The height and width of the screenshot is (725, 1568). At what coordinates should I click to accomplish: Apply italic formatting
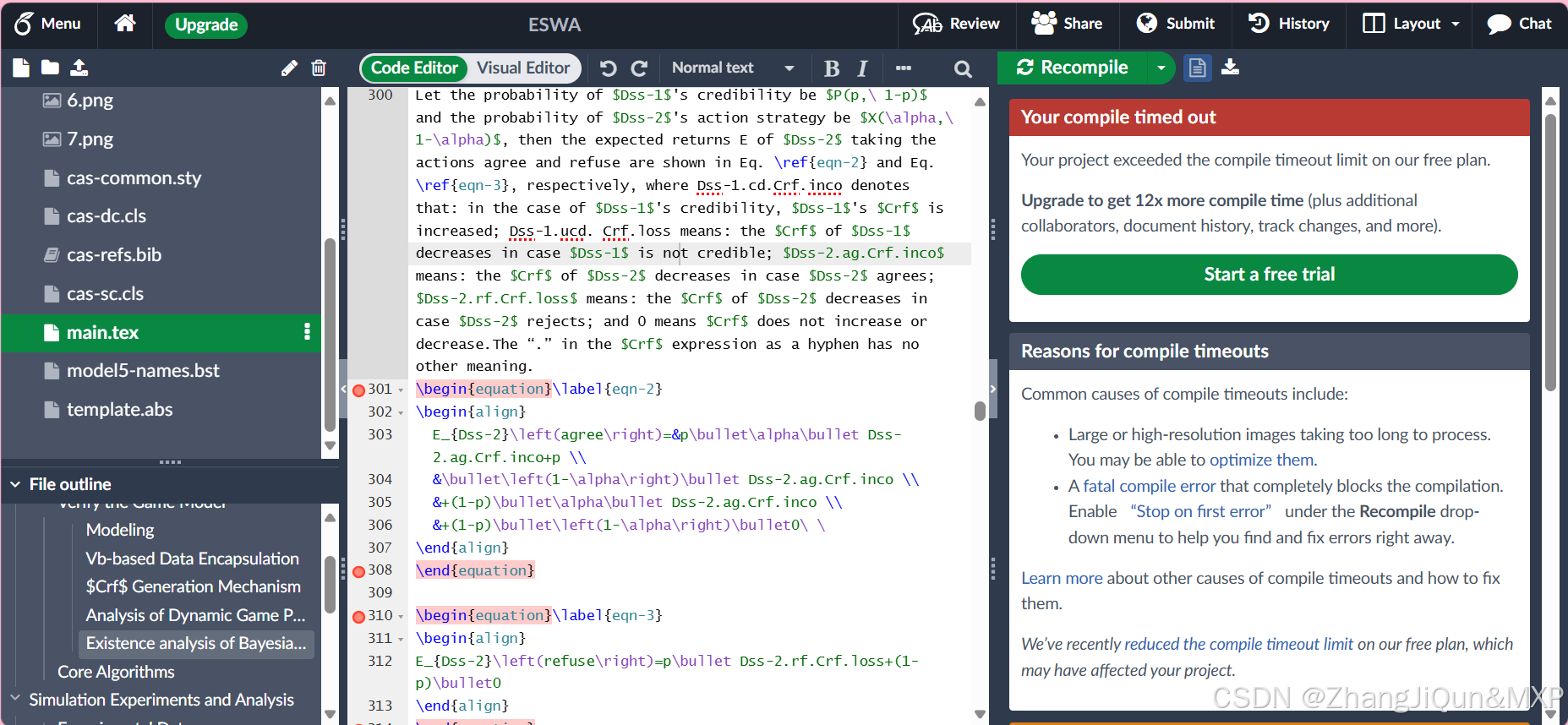[862, 68]
